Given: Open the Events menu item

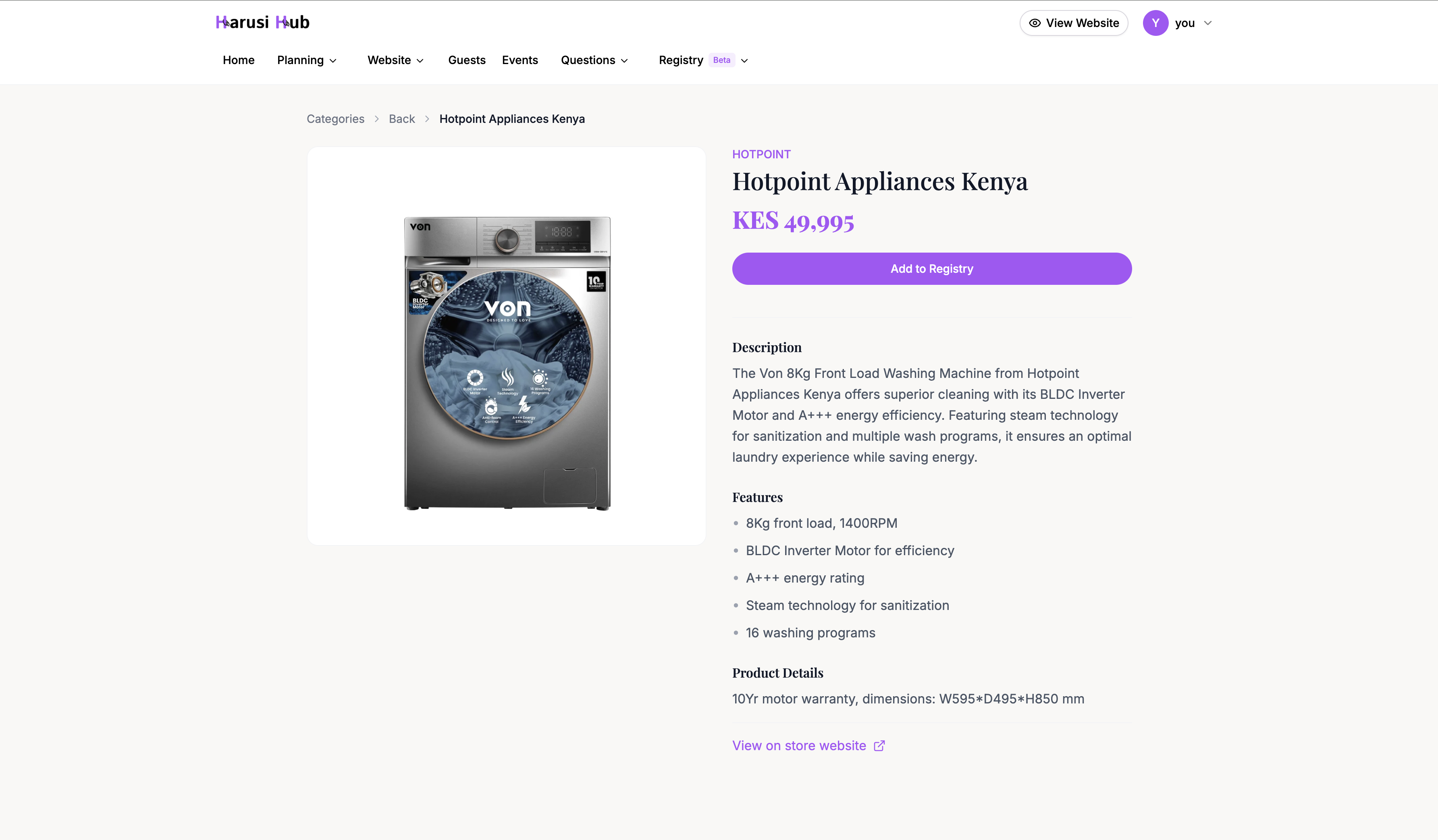Looking at the screenshot, I should (520, 60).
